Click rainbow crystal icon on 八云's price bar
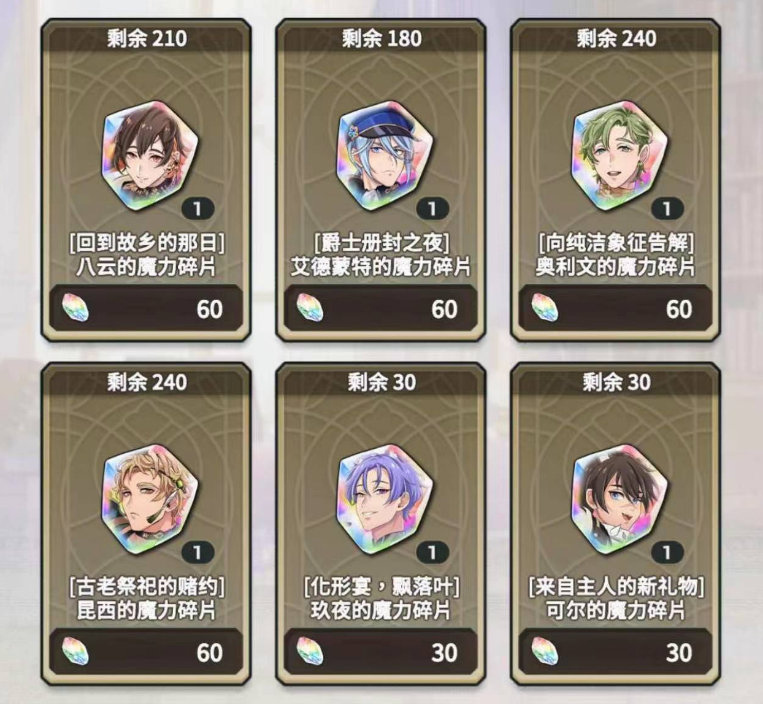This screenshot has height=704, width=763. click(75, 307)
